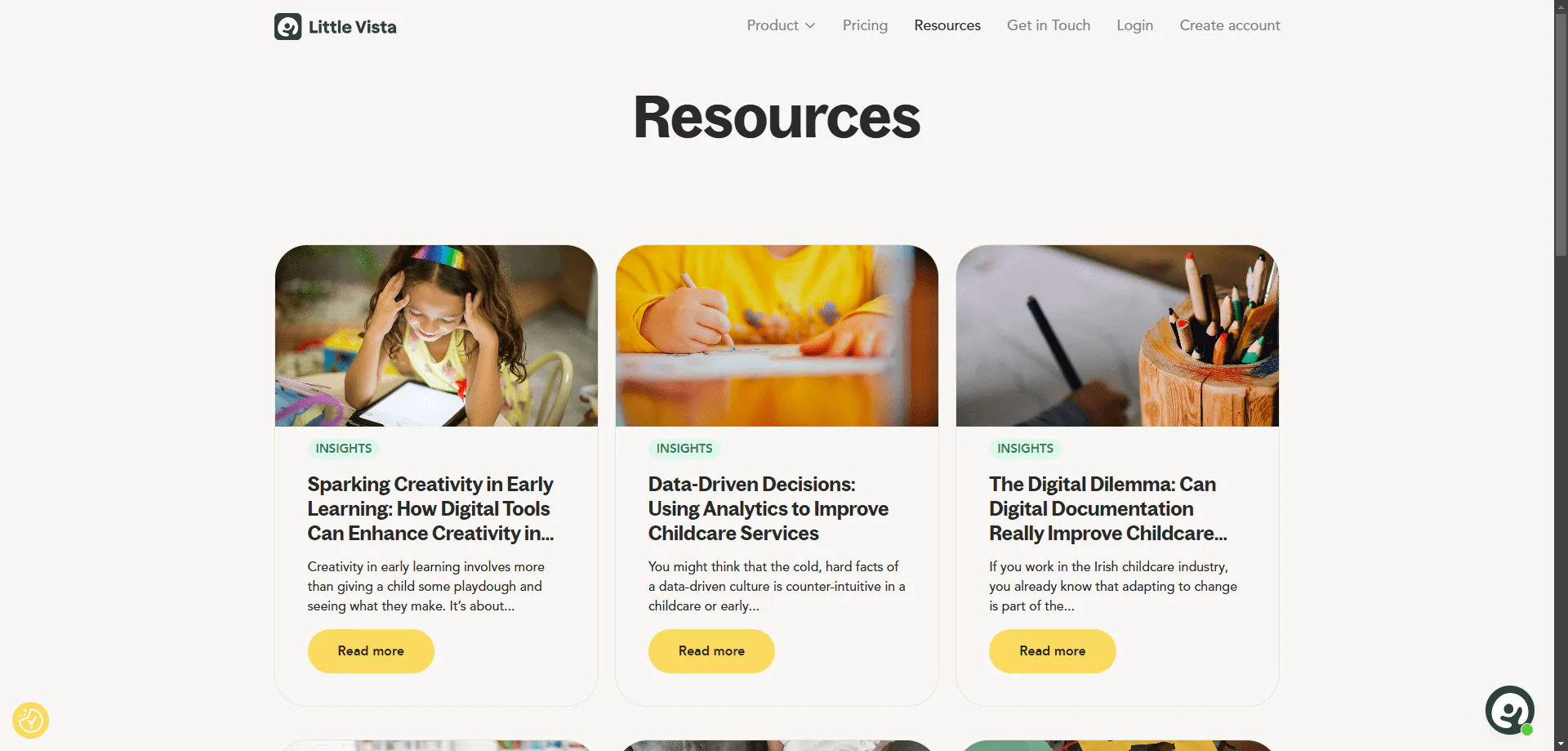
Task: Open girl with tablet article thumbnail
Action: point(436,336)
